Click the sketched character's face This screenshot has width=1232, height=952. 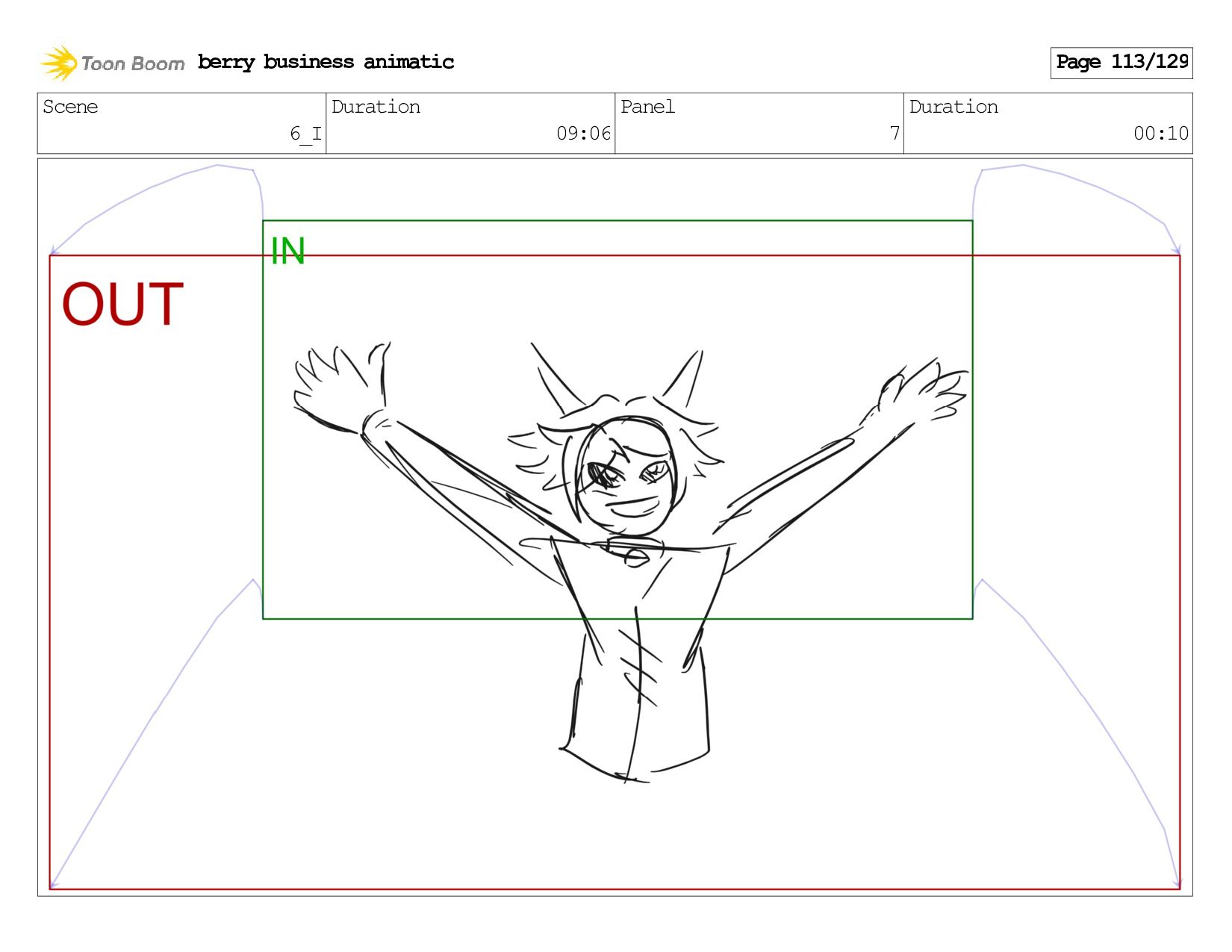(626, 478)
